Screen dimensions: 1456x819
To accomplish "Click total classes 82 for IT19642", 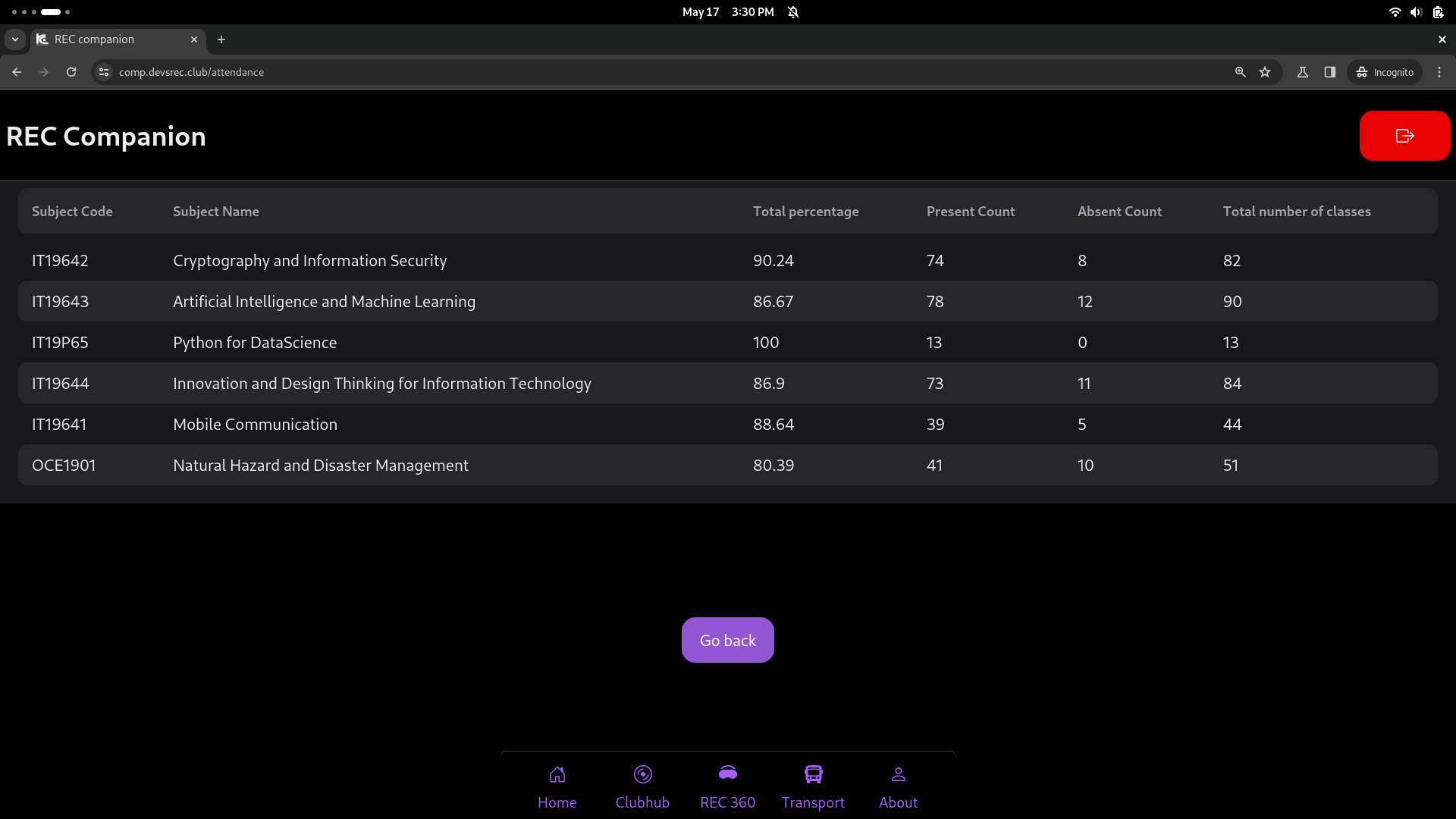I will 1232,261.
